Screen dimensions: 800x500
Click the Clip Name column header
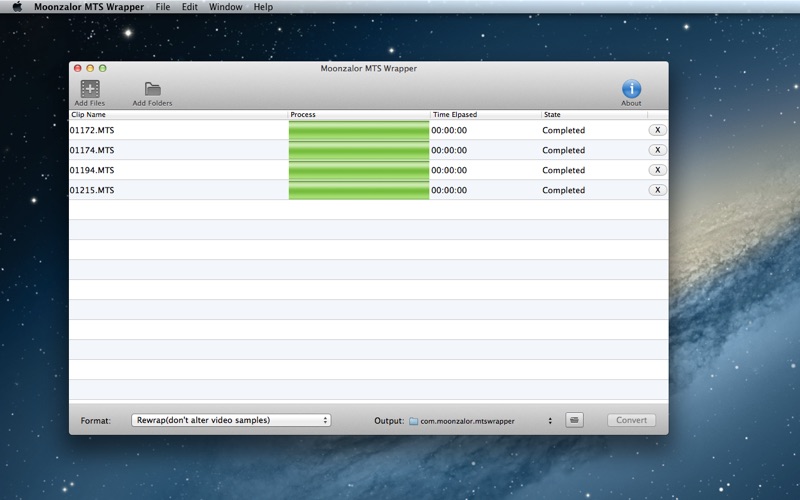click(178, 115)
